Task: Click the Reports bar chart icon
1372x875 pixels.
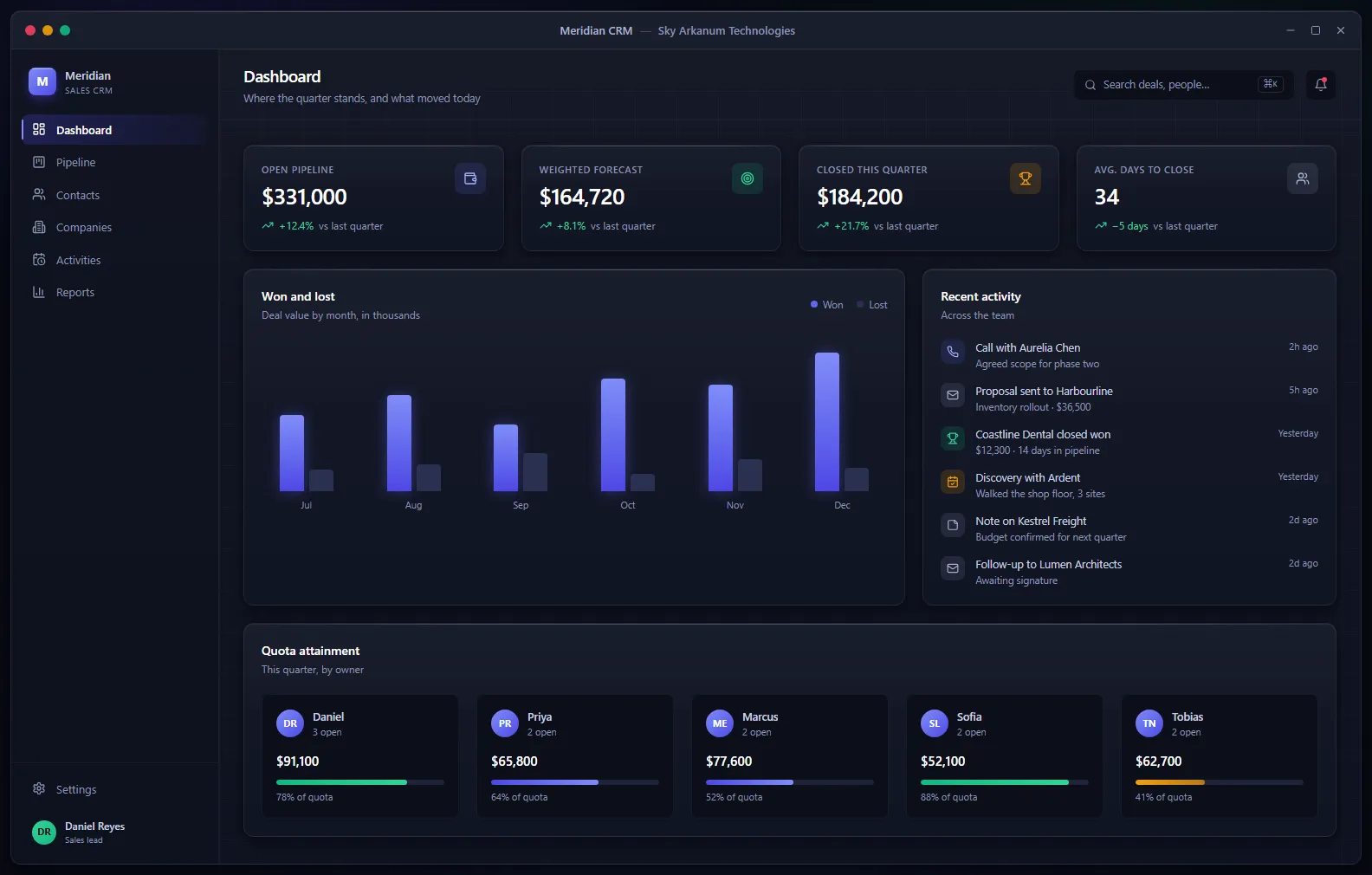Action: tap(39, 292)
